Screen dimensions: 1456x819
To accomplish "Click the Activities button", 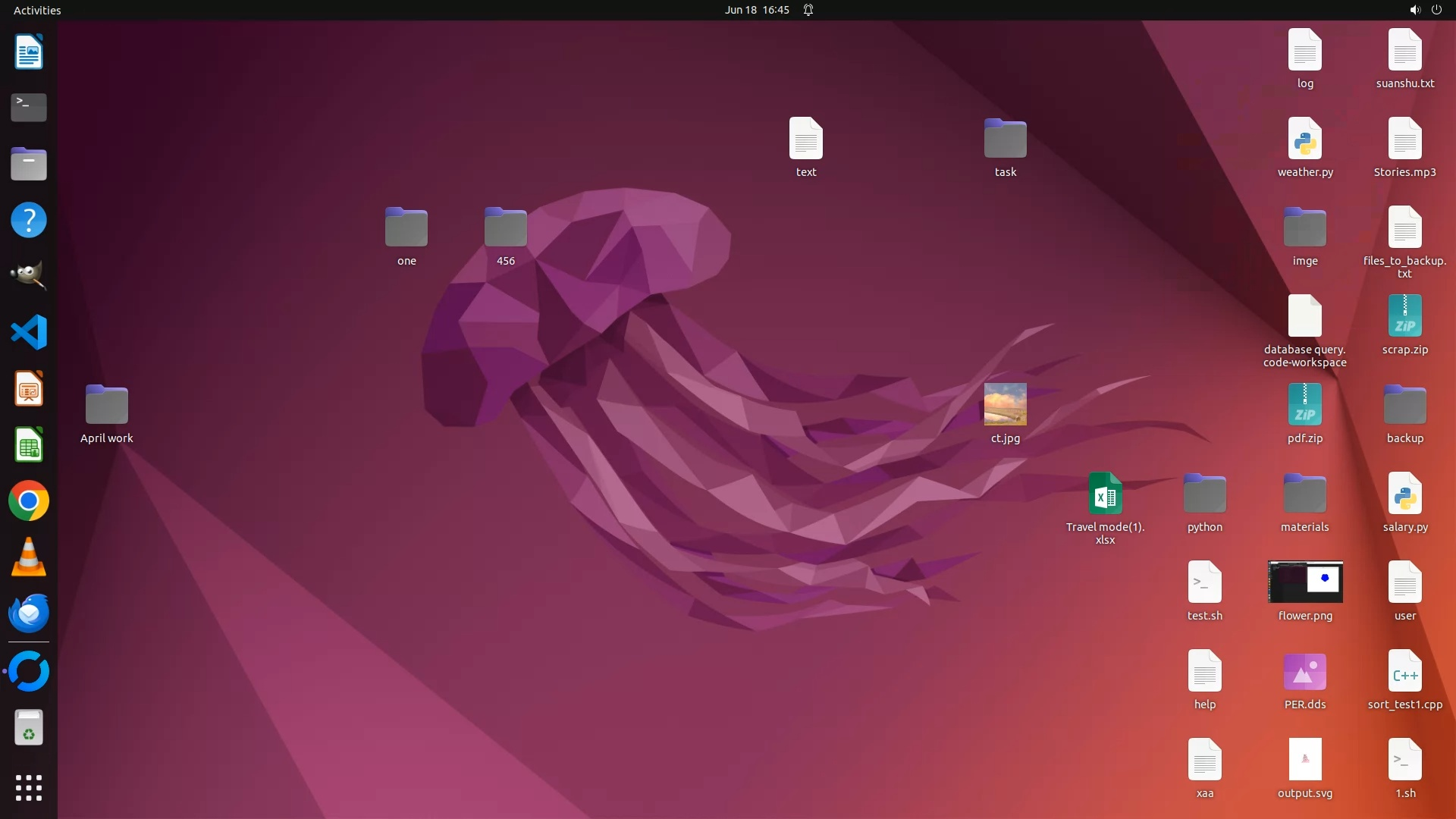I will 37,10.
